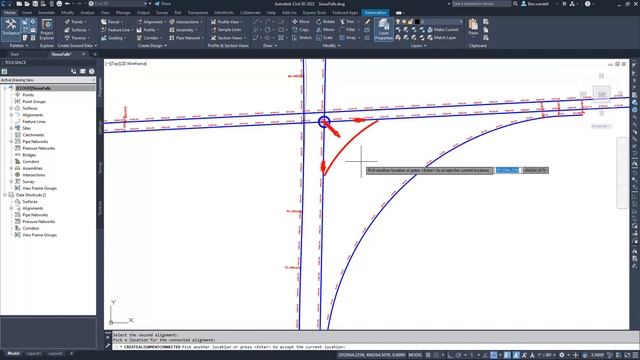Image resolution: width=640 pixels, height=360 pixels.
Task: Click the Assembly tool in Create Design
Action: (184, 30)
